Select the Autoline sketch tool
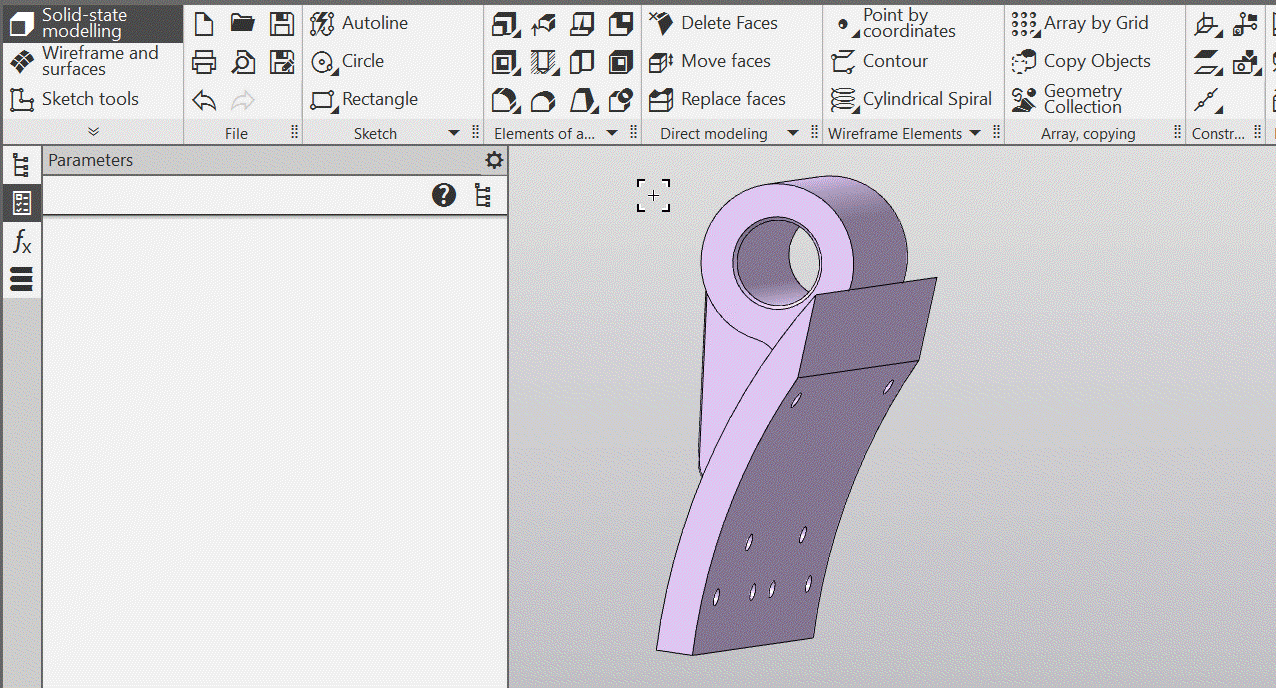This screenshot has width=1276, height=688. coord(359,24)
